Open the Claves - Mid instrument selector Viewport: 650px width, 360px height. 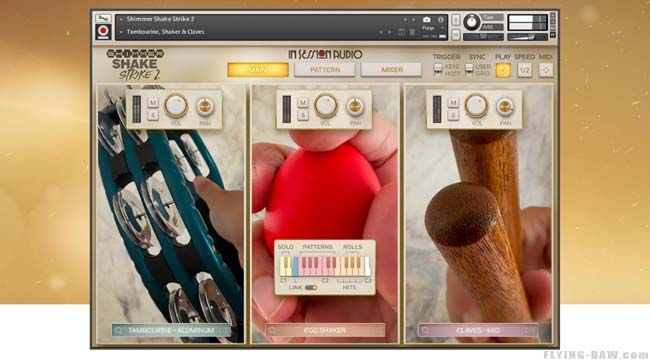pos(478,331)
